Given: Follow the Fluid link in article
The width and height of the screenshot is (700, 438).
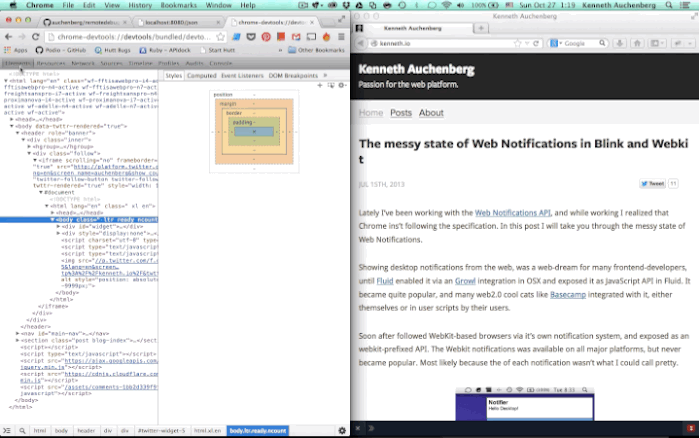Looking at the screenshot, I should click(385, 281).
